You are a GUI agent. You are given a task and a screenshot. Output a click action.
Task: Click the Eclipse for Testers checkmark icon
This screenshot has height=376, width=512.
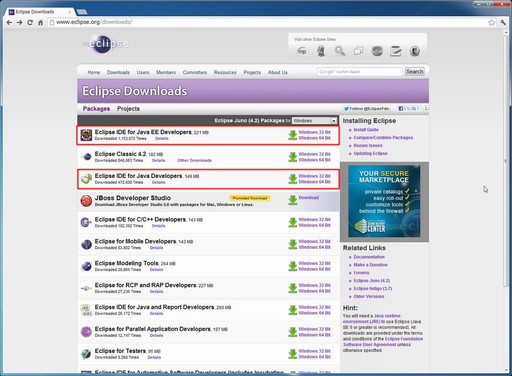[x=86, y=354]
